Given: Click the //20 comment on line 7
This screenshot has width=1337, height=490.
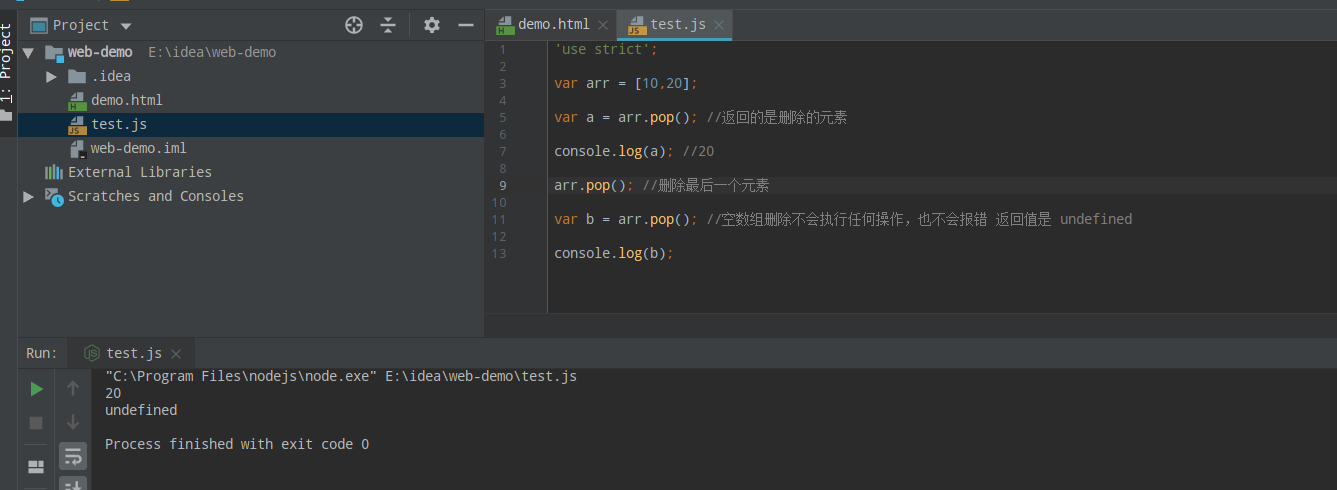Looking at the screenshot, I should (698, 151).
